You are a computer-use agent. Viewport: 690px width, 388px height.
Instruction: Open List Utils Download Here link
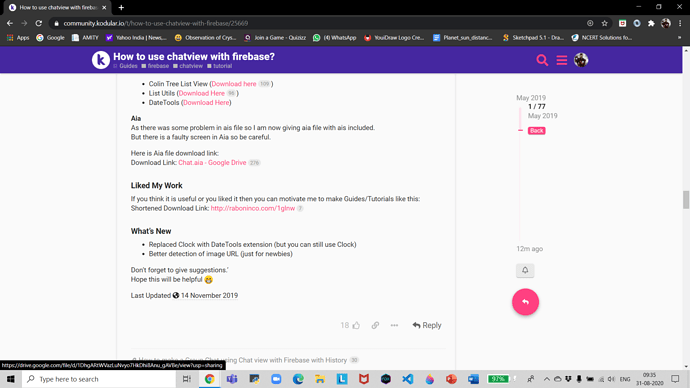[x=202, y=93]
